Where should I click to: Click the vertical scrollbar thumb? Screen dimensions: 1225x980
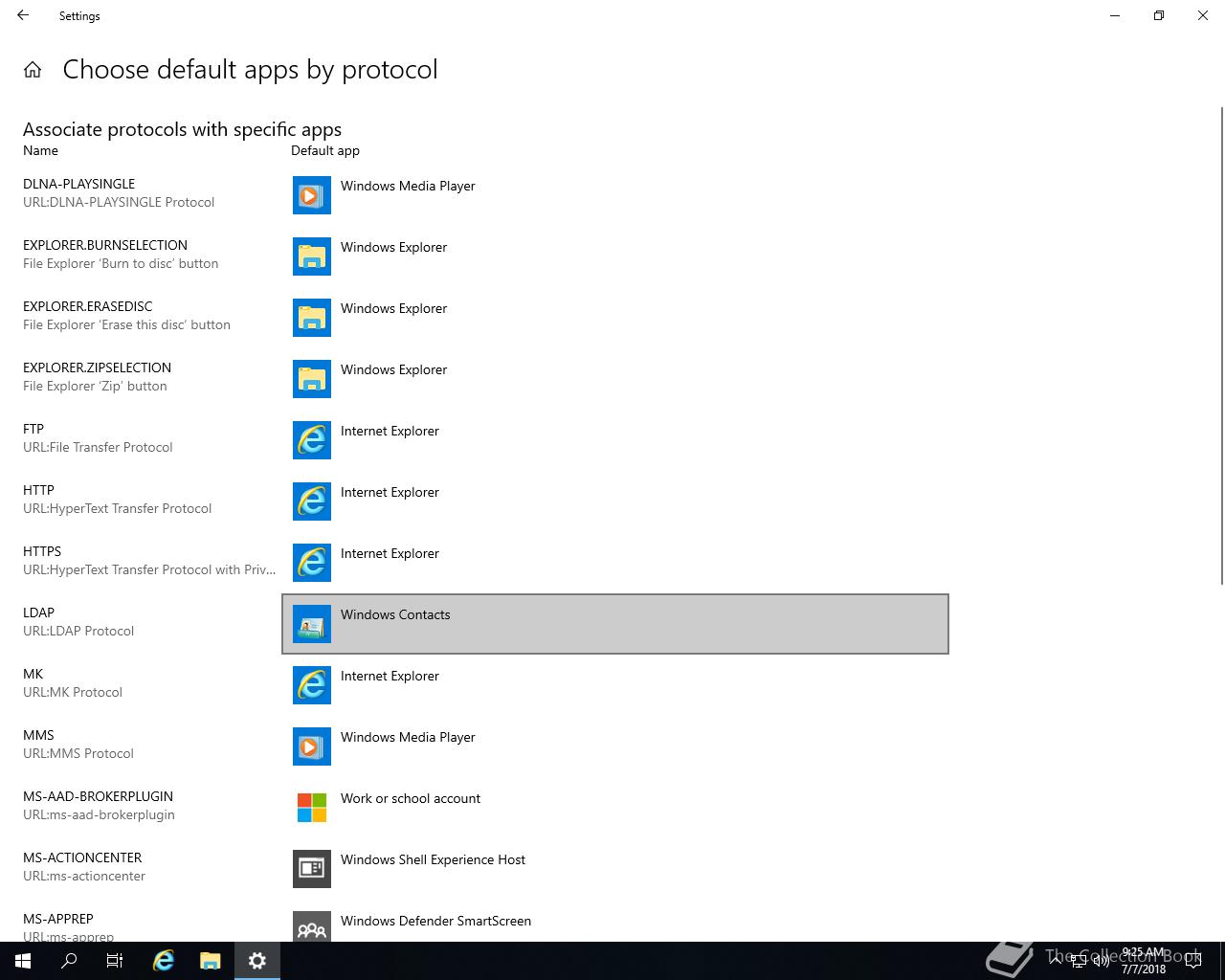click(1220, 346)
